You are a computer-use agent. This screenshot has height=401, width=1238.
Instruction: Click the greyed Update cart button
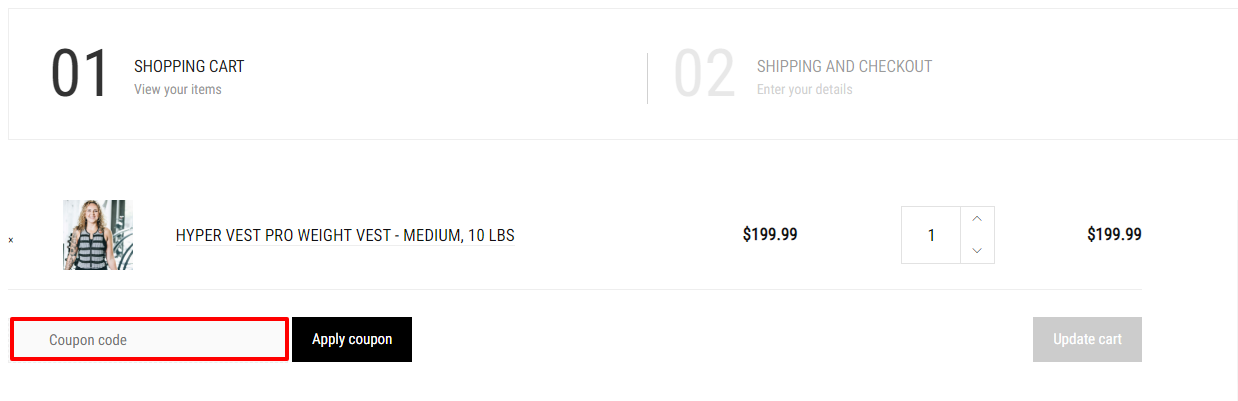point(1087,340)
